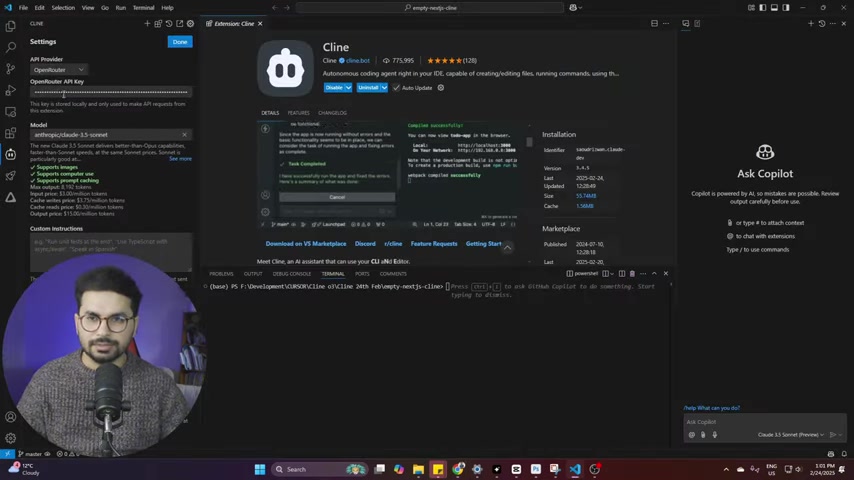
Task: Toggle the Auto Update checkbox
Action: (396, 88)
